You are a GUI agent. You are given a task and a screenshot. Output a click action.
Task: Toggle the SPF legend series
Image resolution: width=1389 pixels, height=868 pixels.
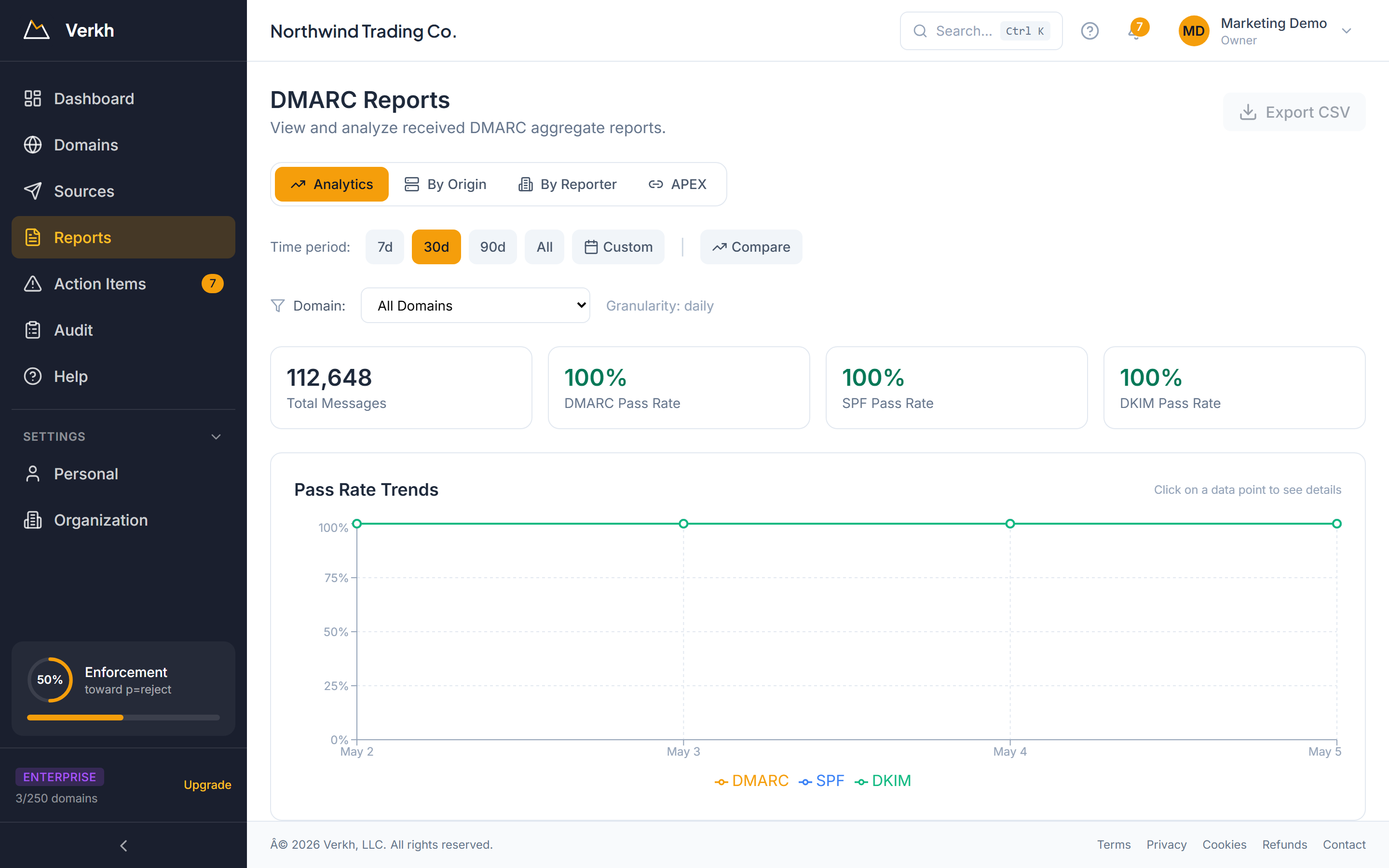(x=821, y=781)
